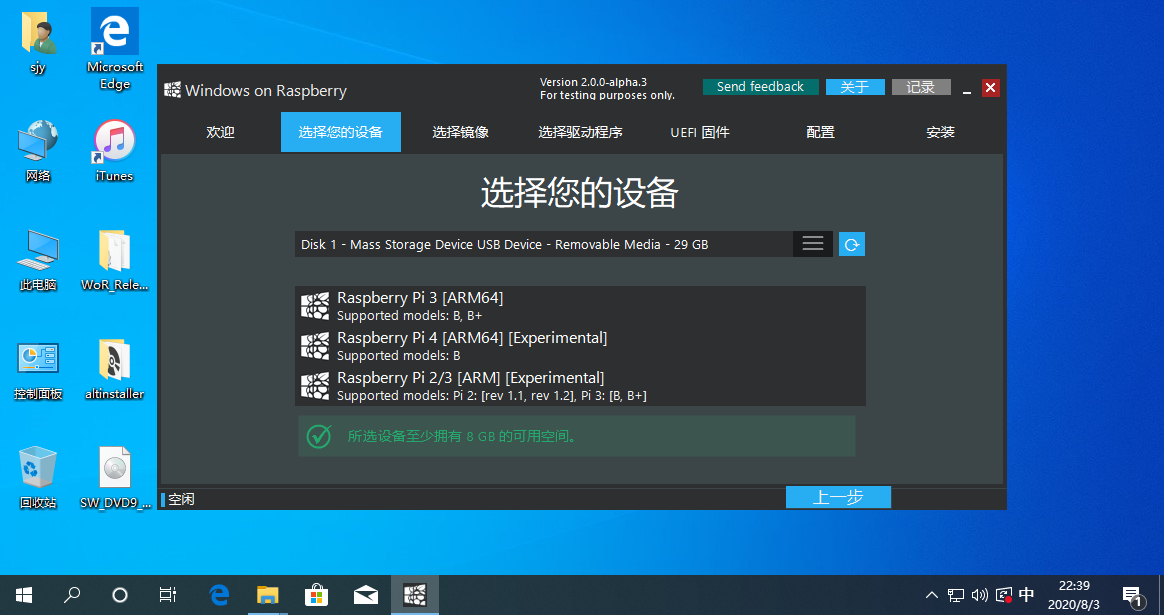This screenshot has height=615, width=1164.
Task: Click the Windows on Raspberry title logo
Action: coord(172,90)
